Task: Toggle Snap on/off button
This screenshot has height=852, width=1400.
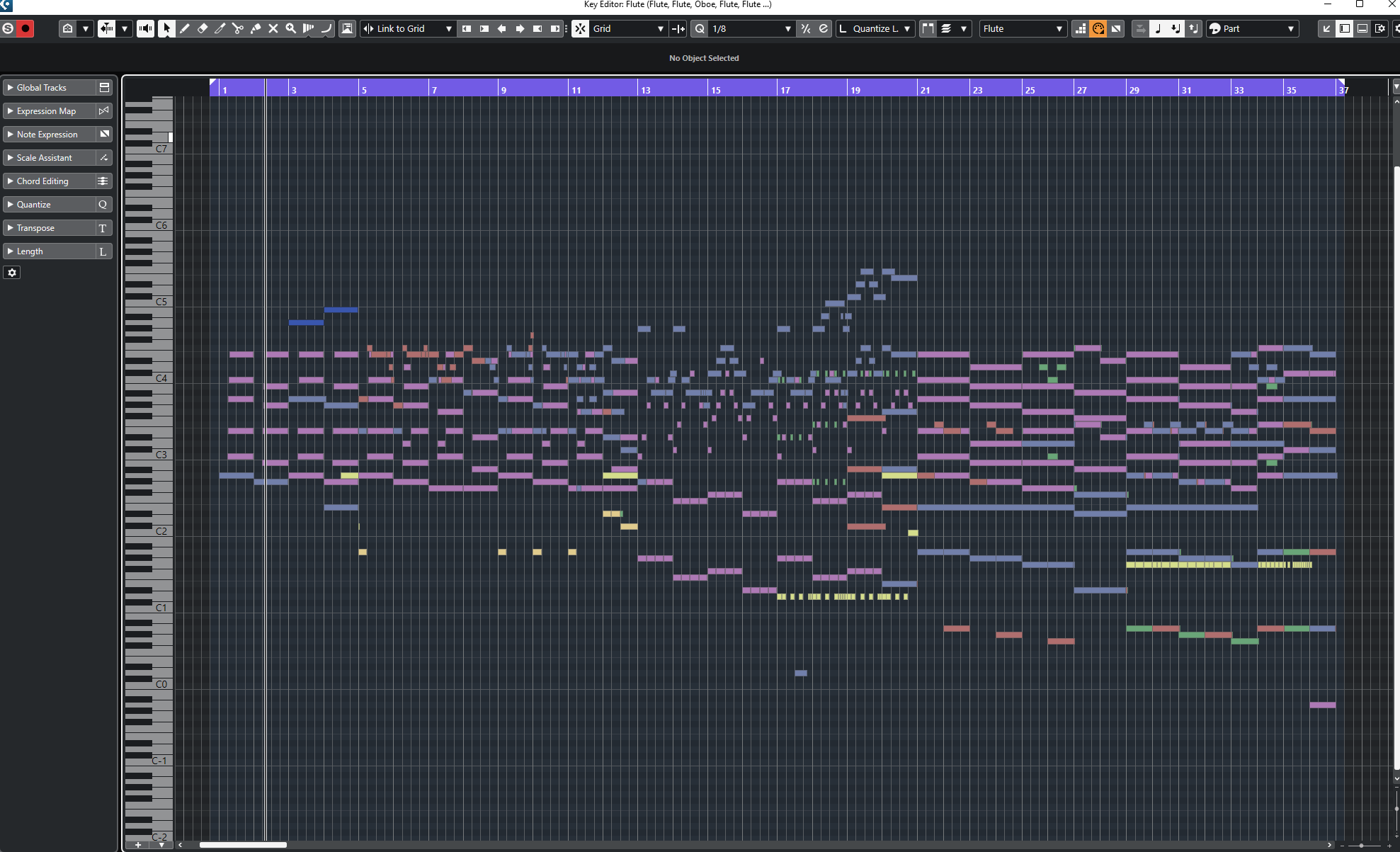Action: click(580, 28)
